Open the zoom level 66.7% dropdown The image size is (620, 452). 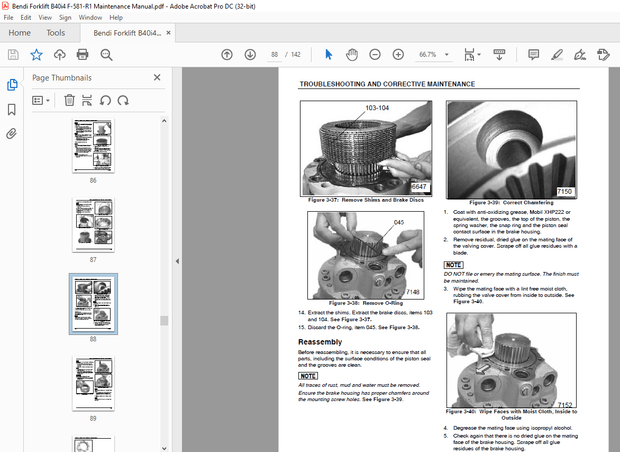447,55
